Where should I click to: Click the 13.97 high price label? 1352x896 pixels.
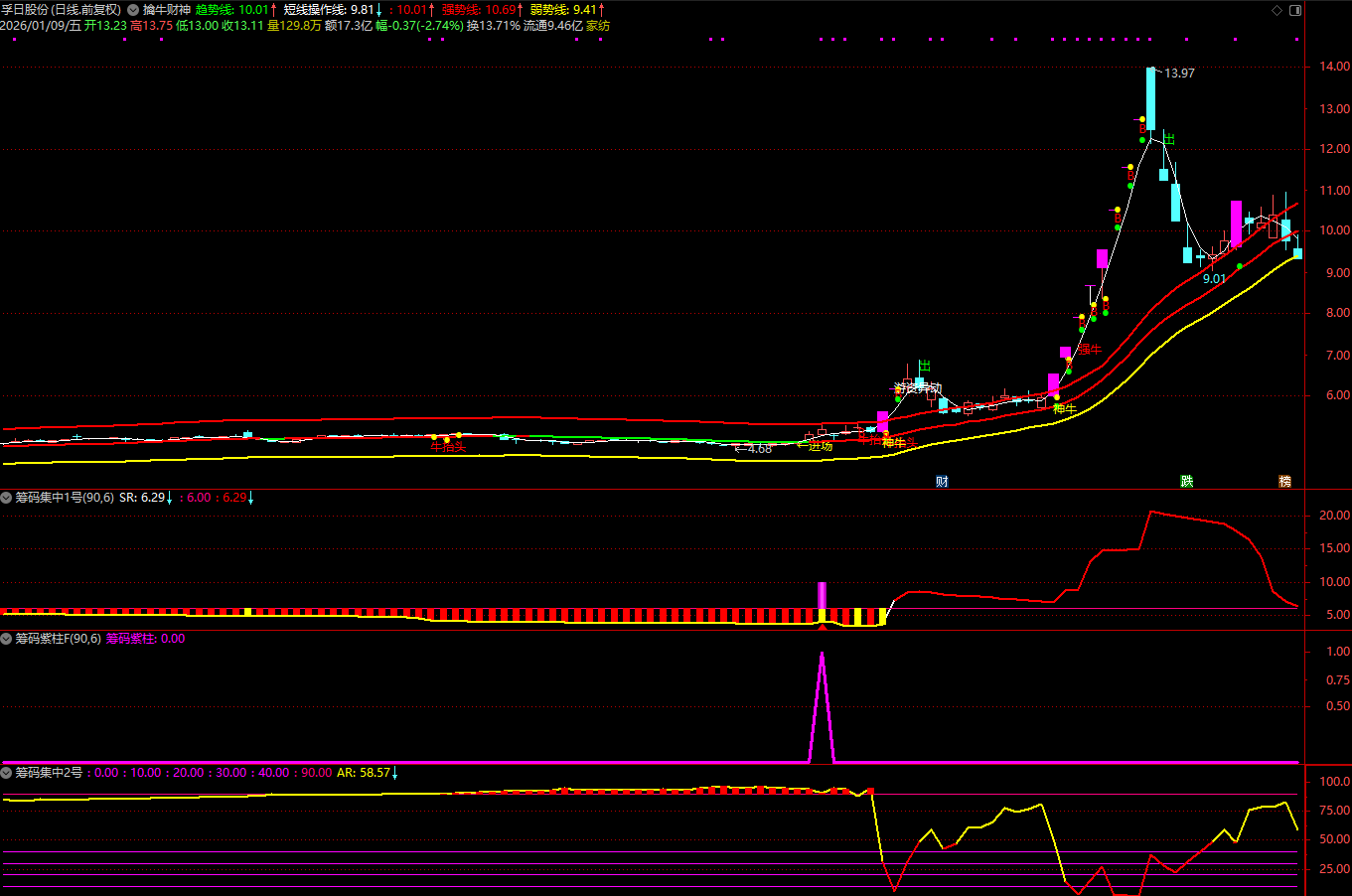[1179, 74]
